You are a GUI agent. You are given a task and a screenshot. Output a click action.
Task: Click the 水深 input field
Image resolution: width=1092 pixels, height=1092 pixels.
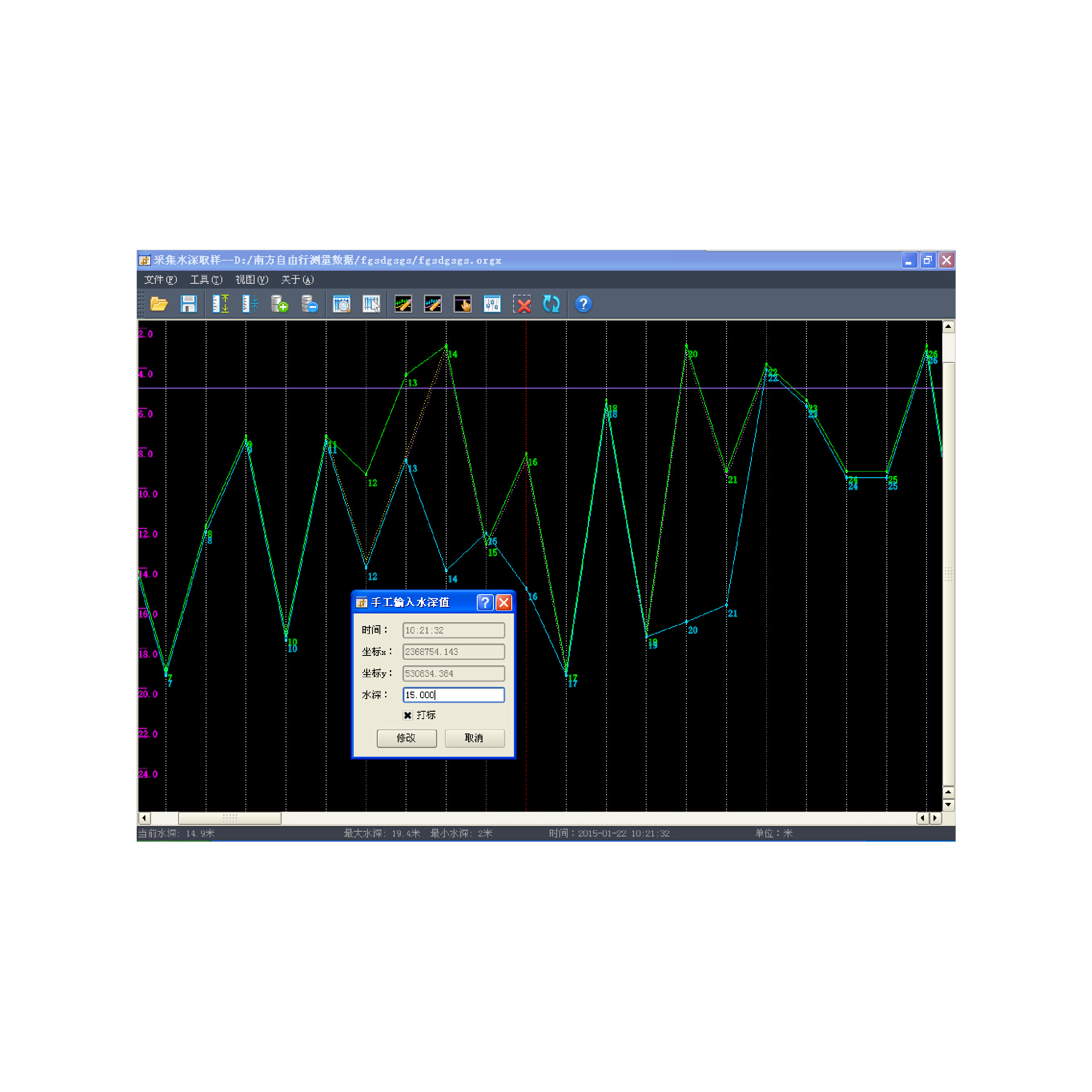[x=453, y=695]
